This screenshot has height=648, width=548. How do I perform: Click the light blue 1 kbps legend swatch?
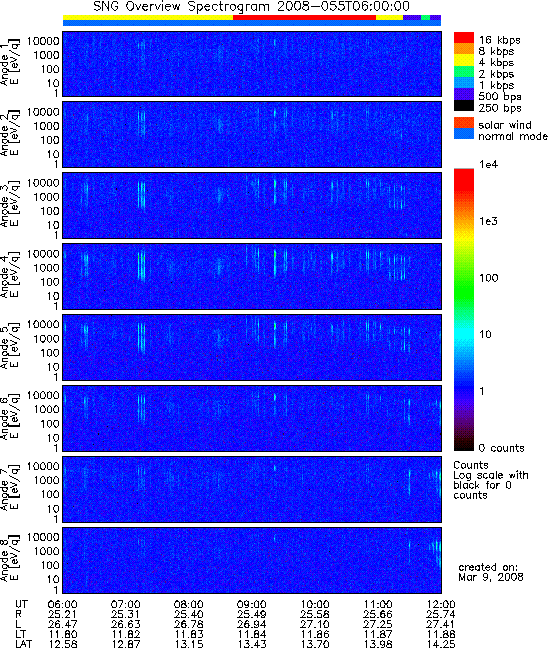(x=464, y=83)
